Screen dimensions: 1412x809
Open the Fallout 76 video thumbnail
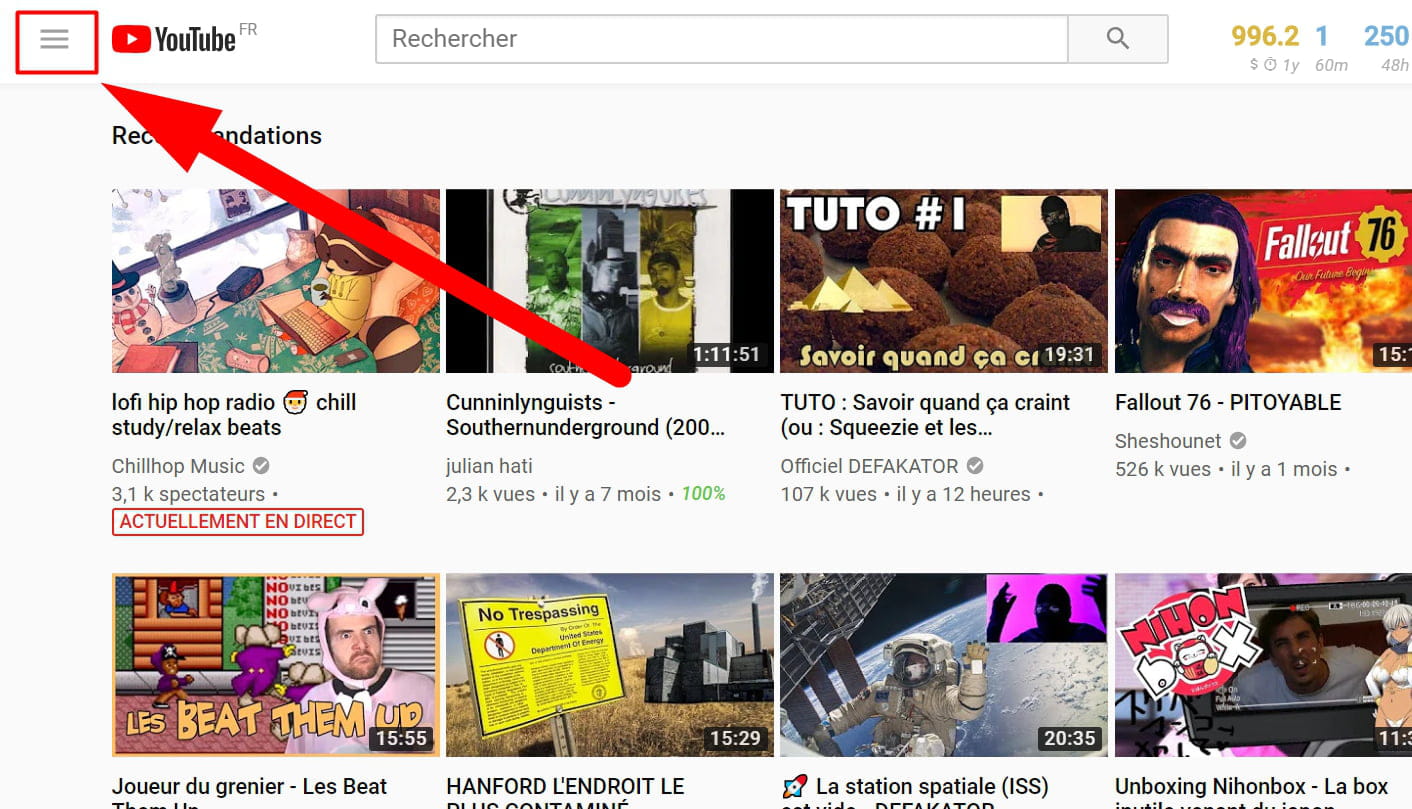[x=1263, y=281]
